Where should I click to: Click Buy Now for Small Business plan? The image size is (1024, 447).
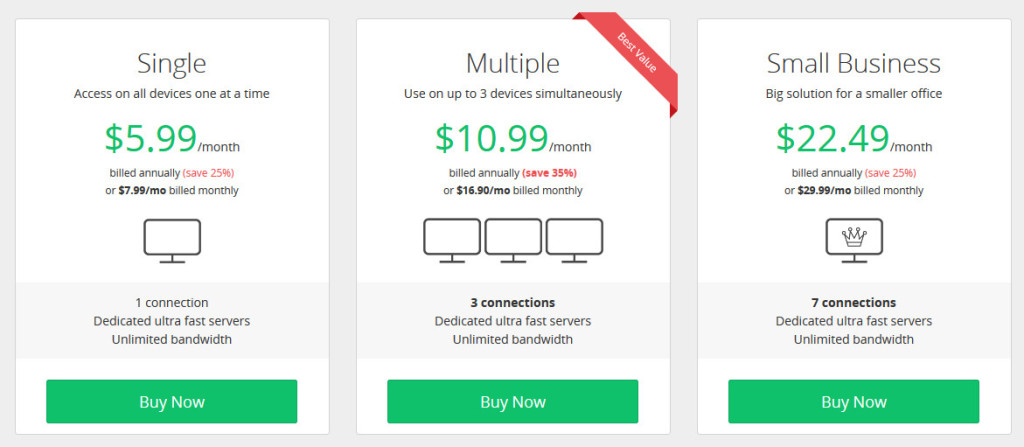click(x=854, y=401)
